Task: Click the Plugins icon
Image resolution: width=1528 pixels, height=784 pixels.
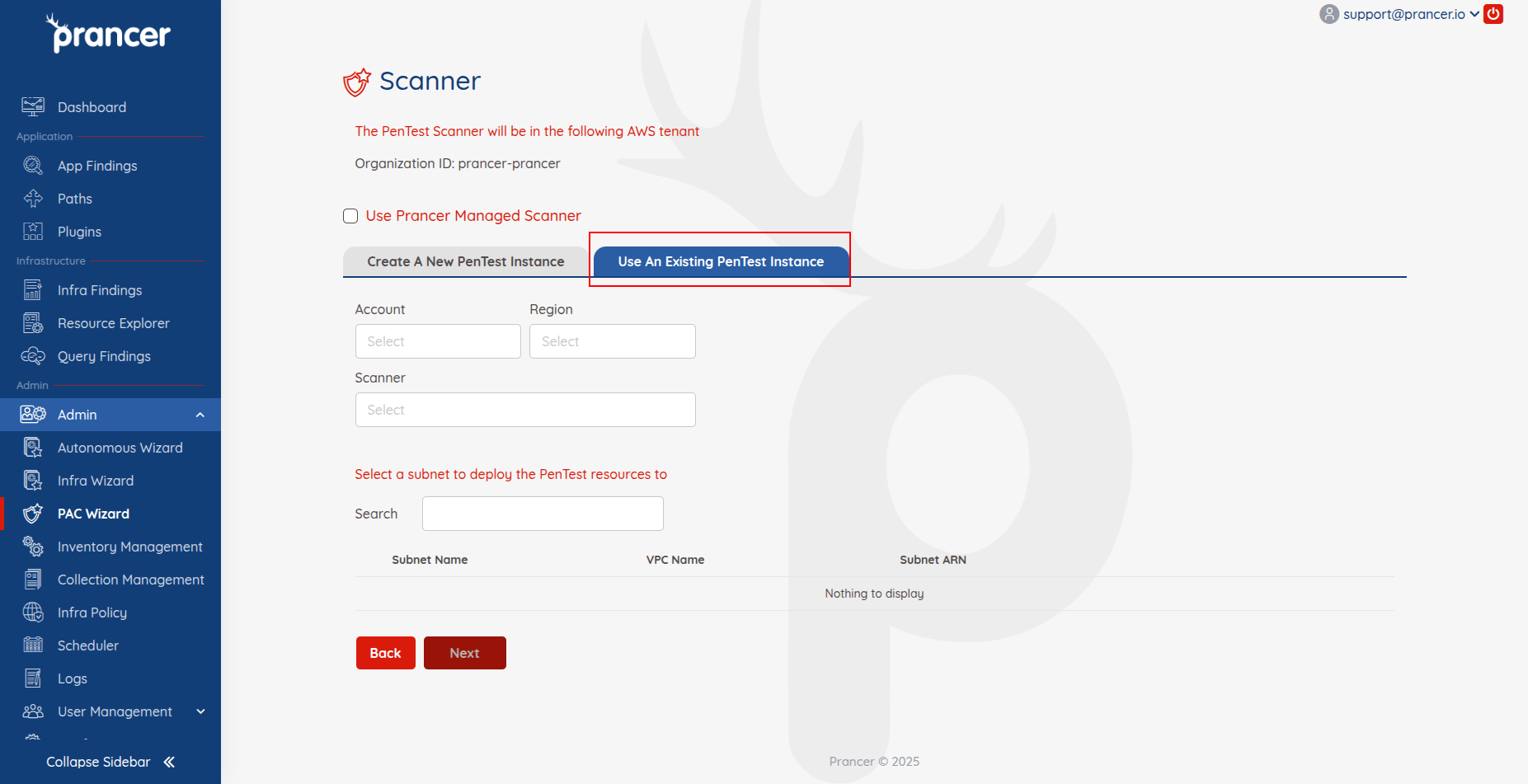Action: pos(33,232)
